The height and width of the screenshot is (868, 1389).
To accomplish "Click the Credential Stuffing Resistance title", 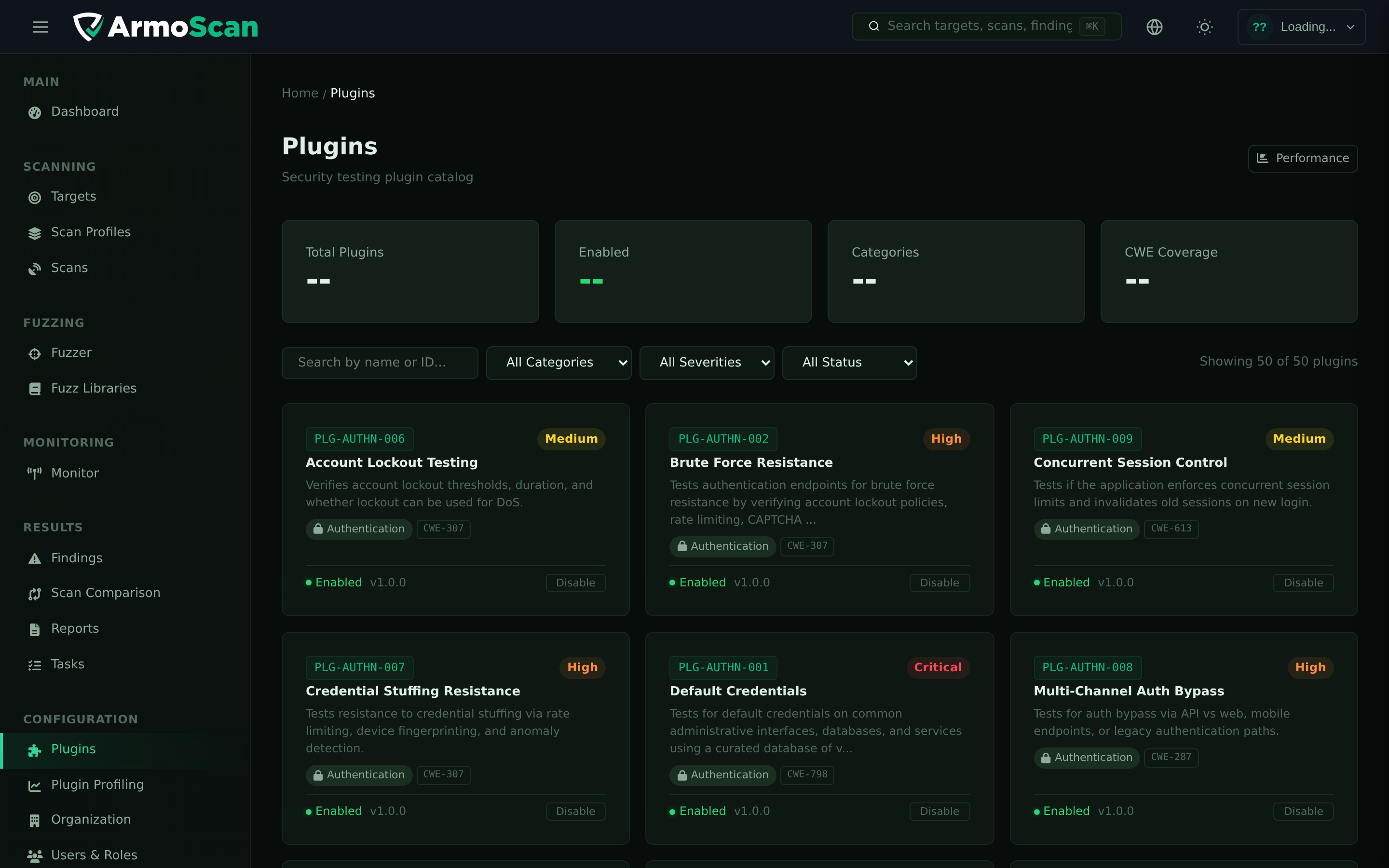I will point(413,691).
